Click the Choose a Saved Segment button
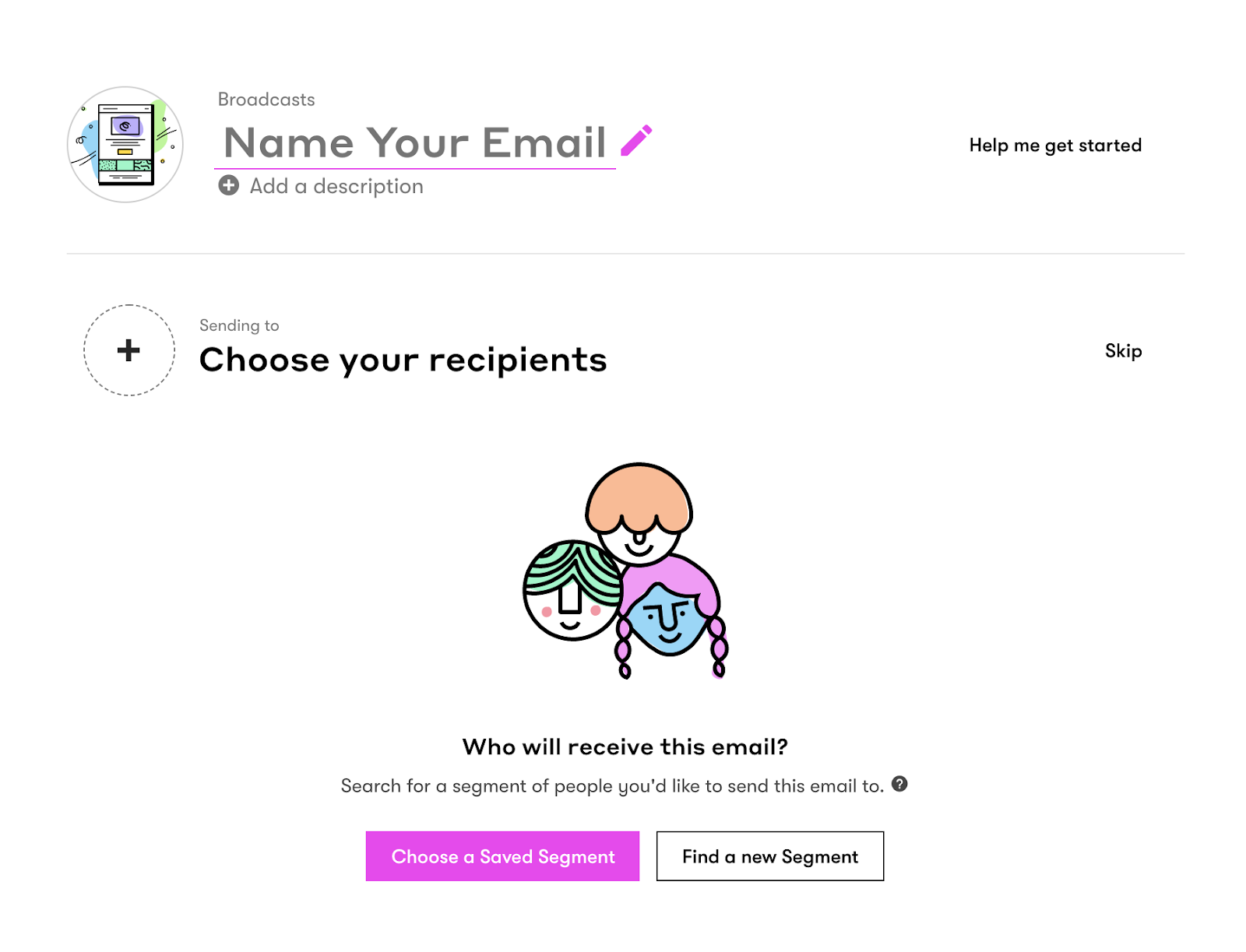This screenshot has height=952, width=1246. (502, 856)
